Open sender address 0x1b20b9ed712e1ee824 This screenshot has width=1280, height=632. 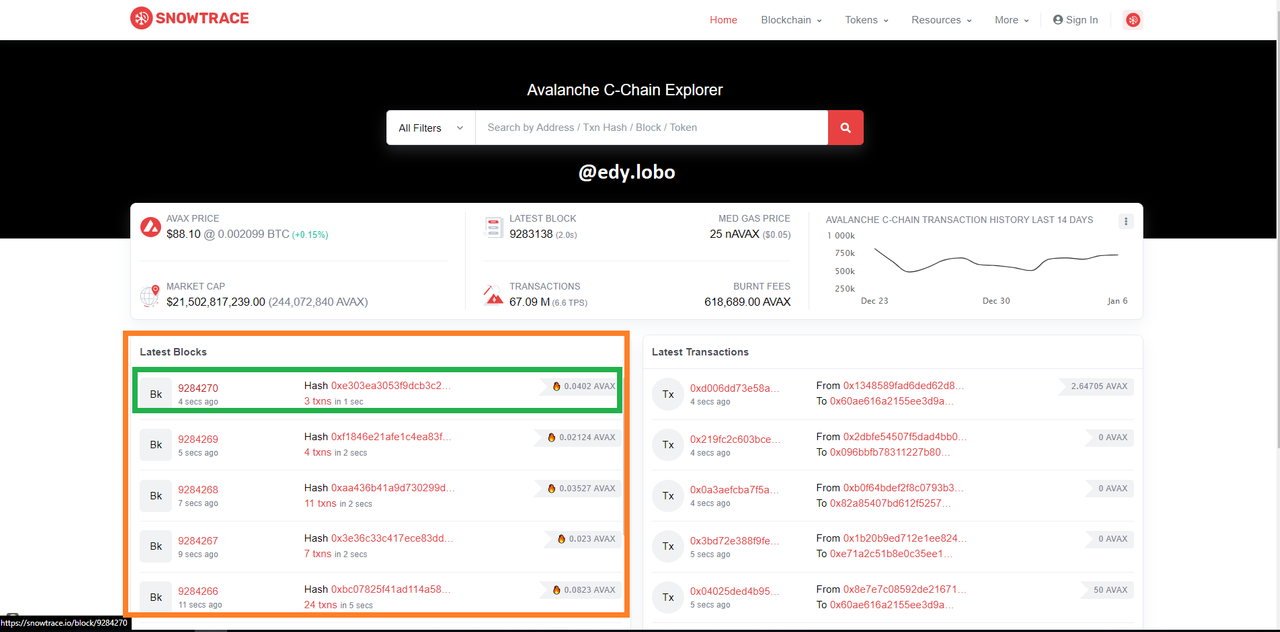pos(905,538)
